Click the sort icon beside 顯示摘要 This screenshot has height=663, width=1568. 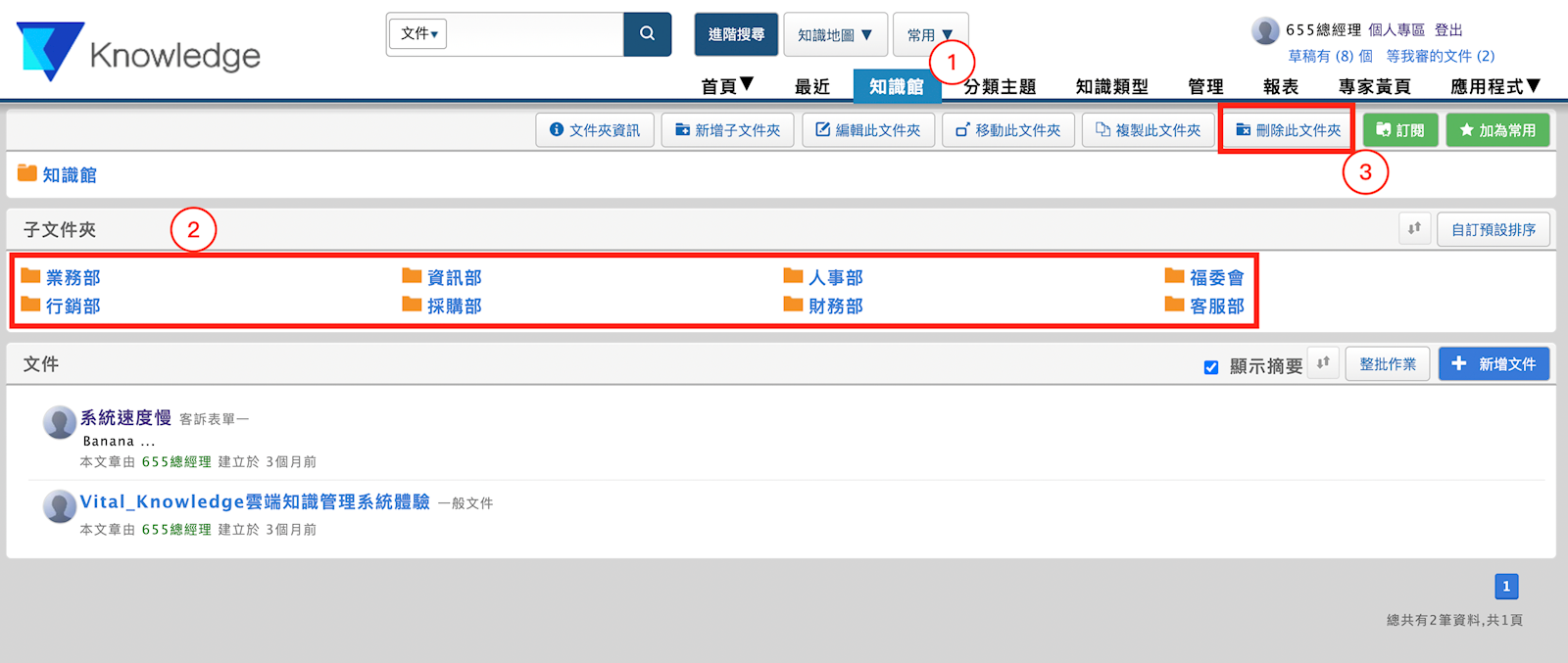coord(1323,363)
